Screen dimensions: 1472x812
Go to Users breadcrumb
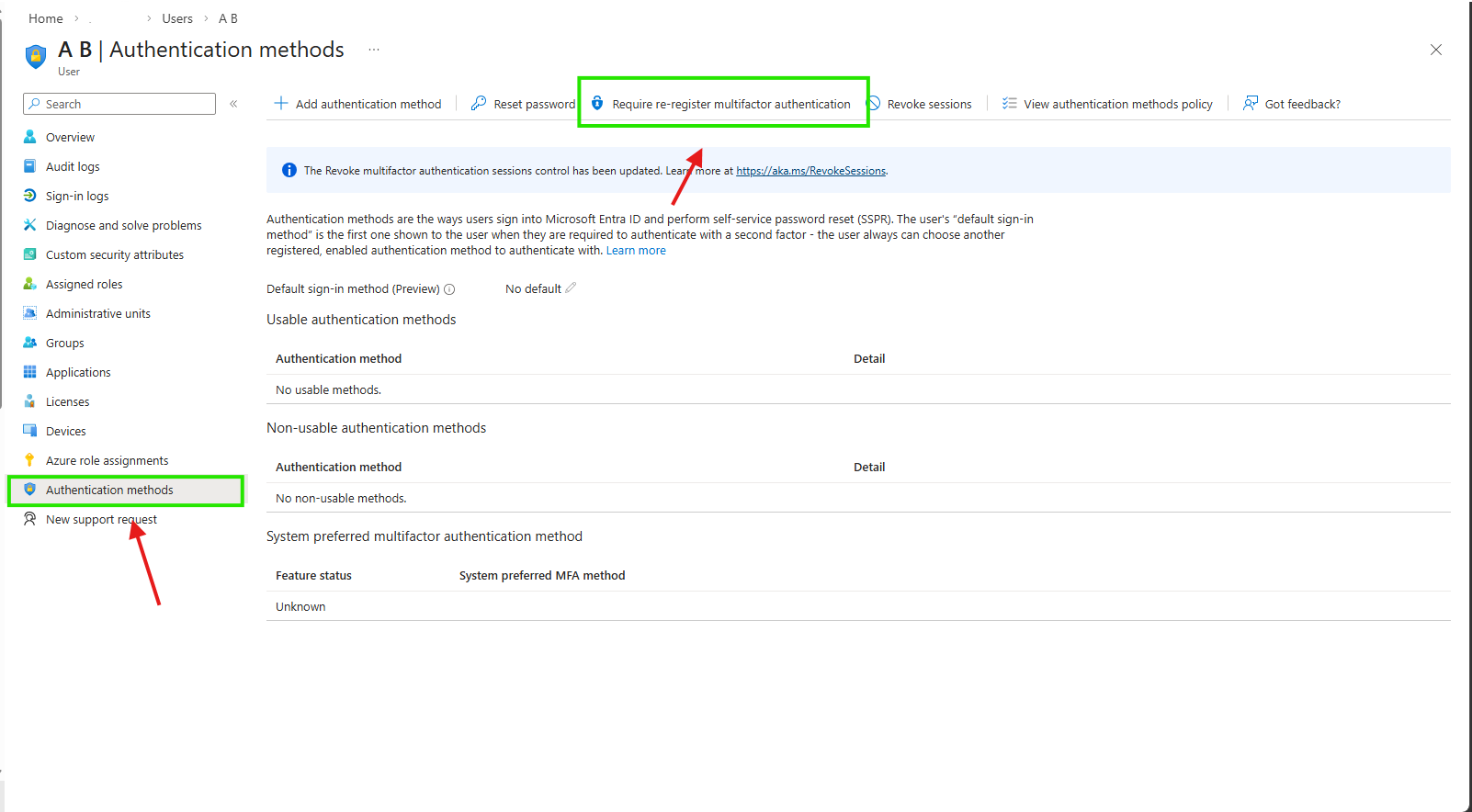click(177, 18)
